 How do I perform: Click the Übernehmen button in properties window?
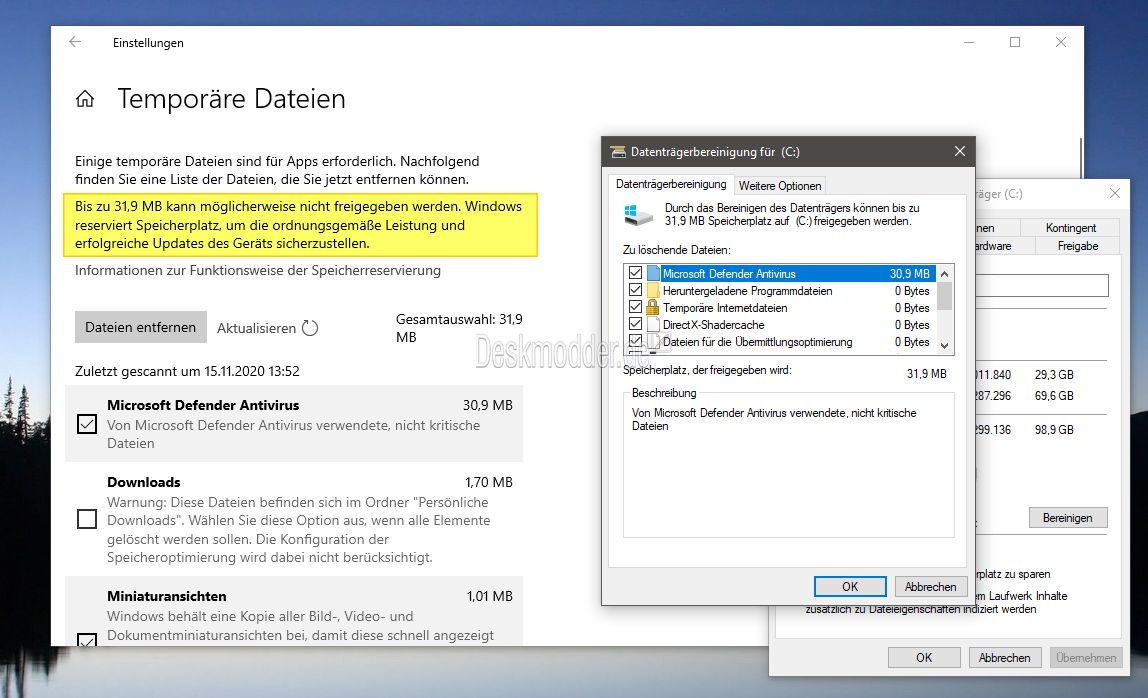coord(1086,658)
